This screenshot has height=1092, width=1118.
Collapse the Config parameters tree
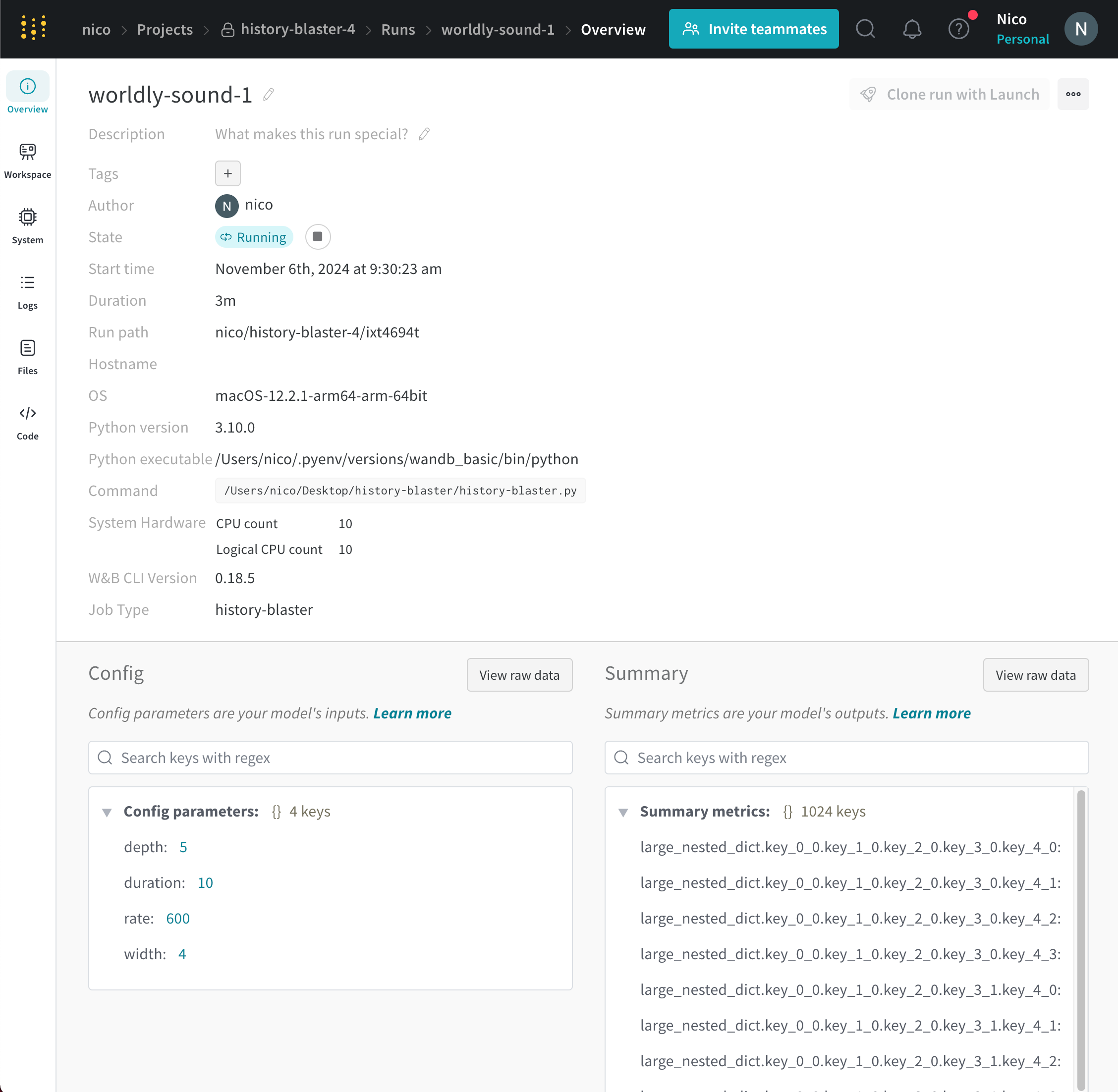pos(107,812)
